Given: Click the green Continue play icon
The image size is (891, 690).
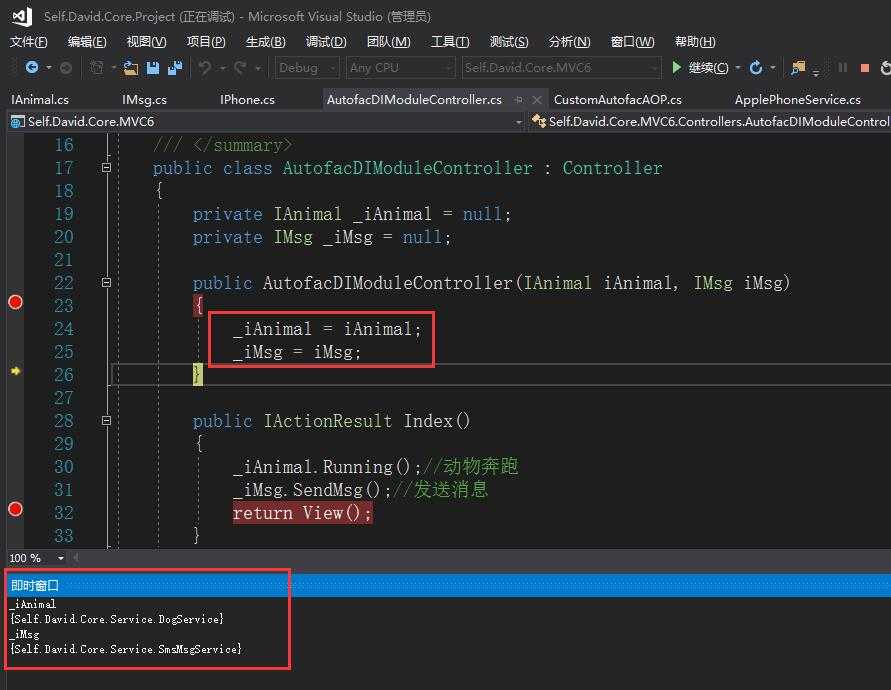Looking at the screenshot, I should coord(676,68).
